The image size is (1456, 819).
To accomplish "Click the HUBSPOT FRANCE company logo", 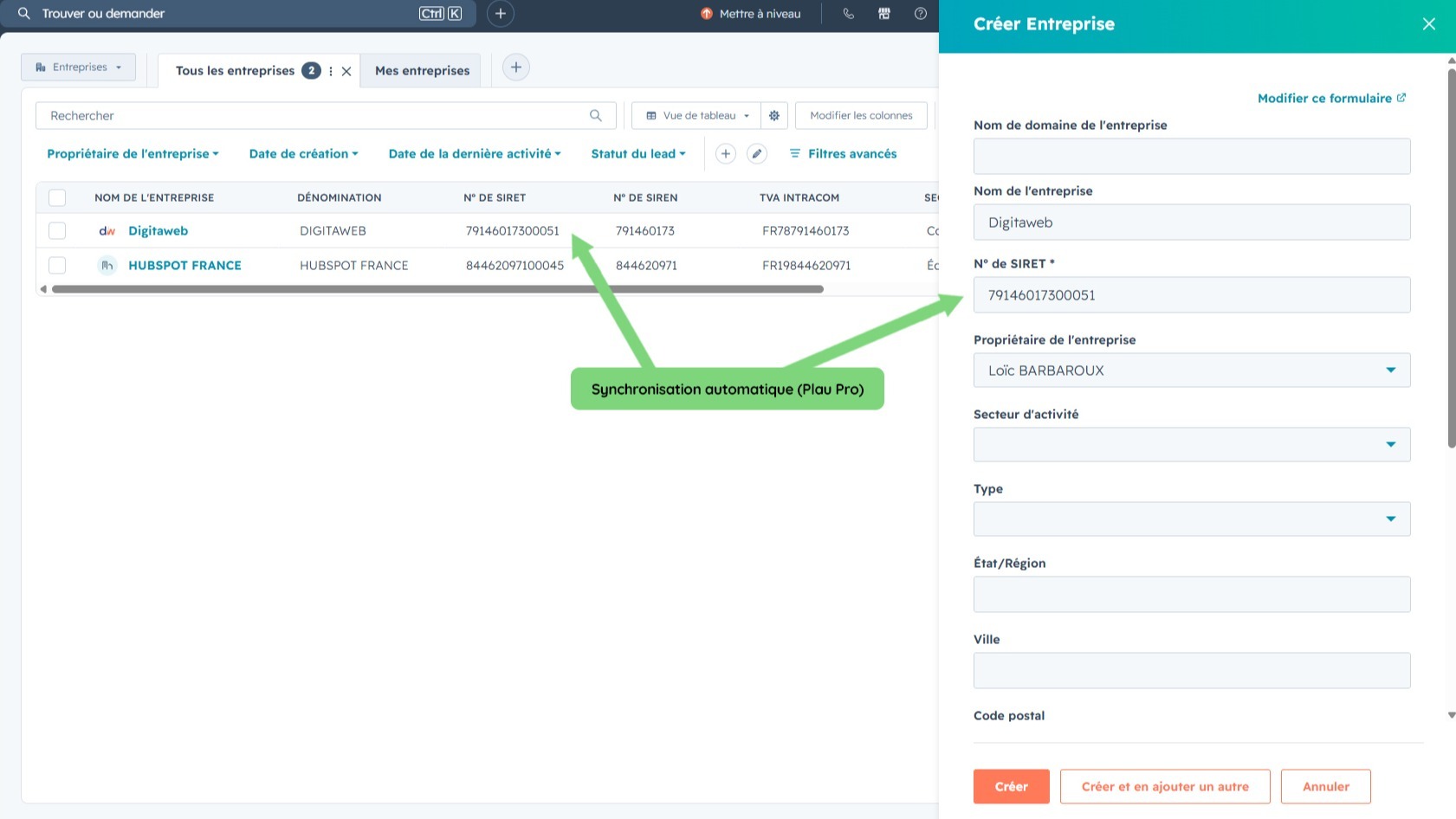I will coord(107,266).
